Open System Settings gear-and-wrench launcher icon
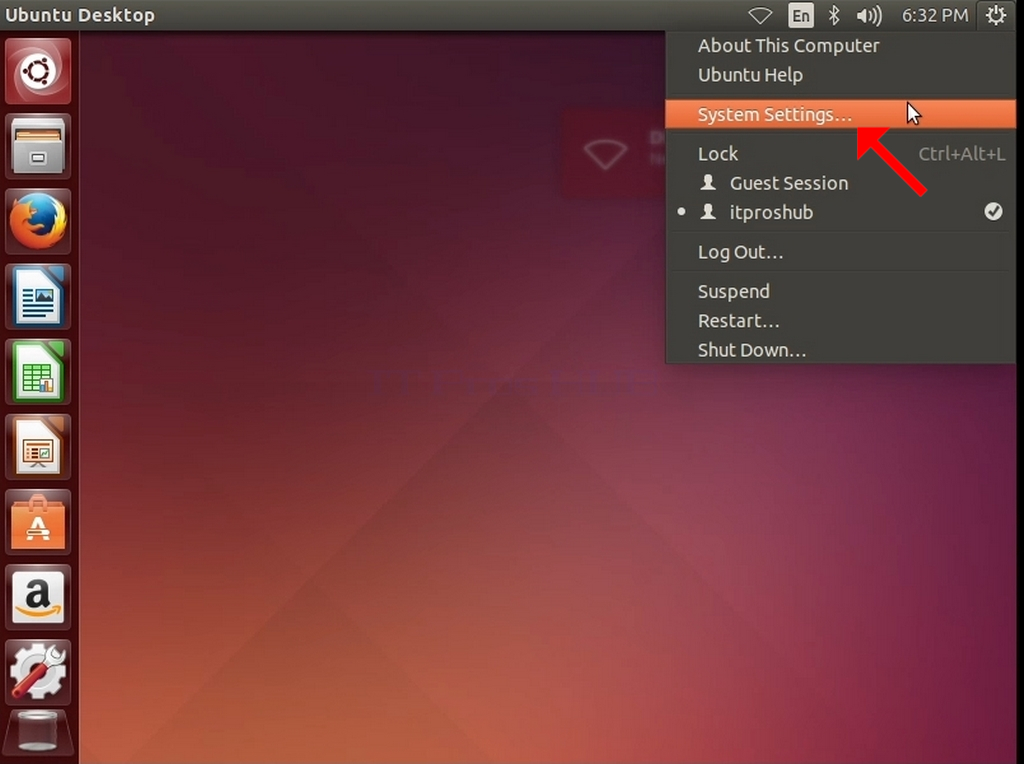The image size is (1024, 764). [x=38, y=673]
